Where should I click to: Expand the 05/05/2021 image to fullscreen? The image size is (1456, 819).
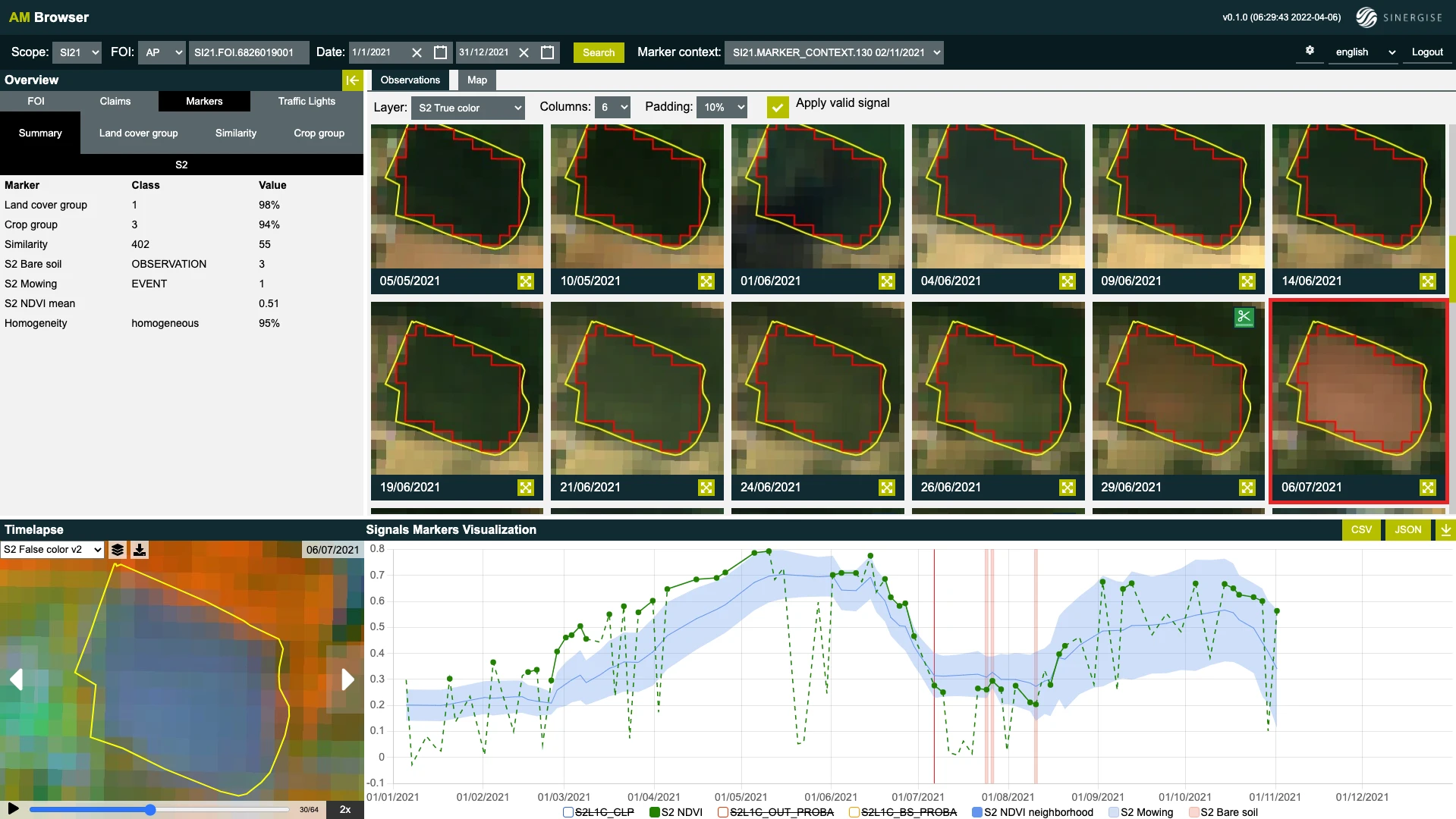point(525,281)
